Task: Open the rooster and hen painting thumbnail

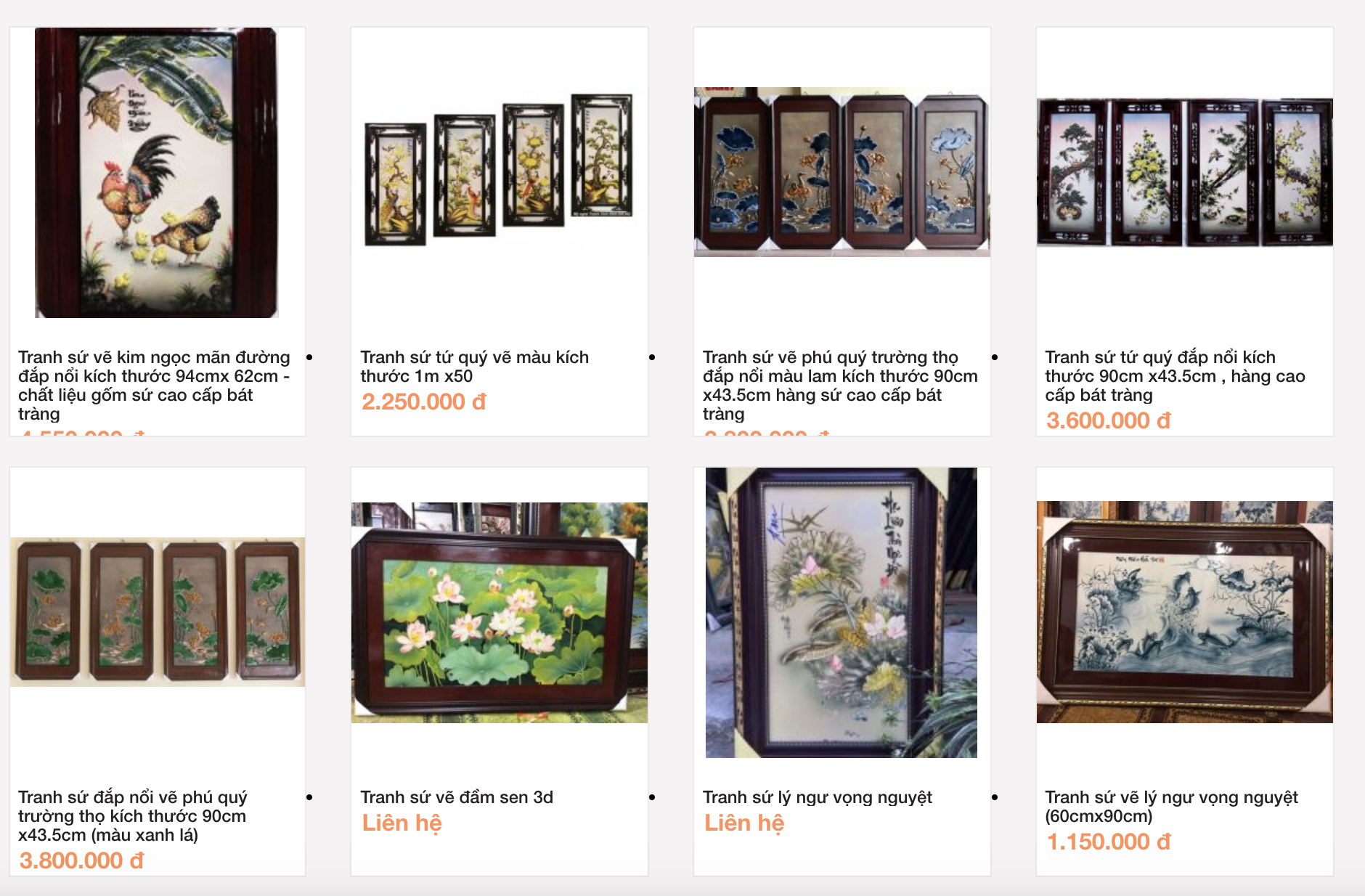Action: 157,173
